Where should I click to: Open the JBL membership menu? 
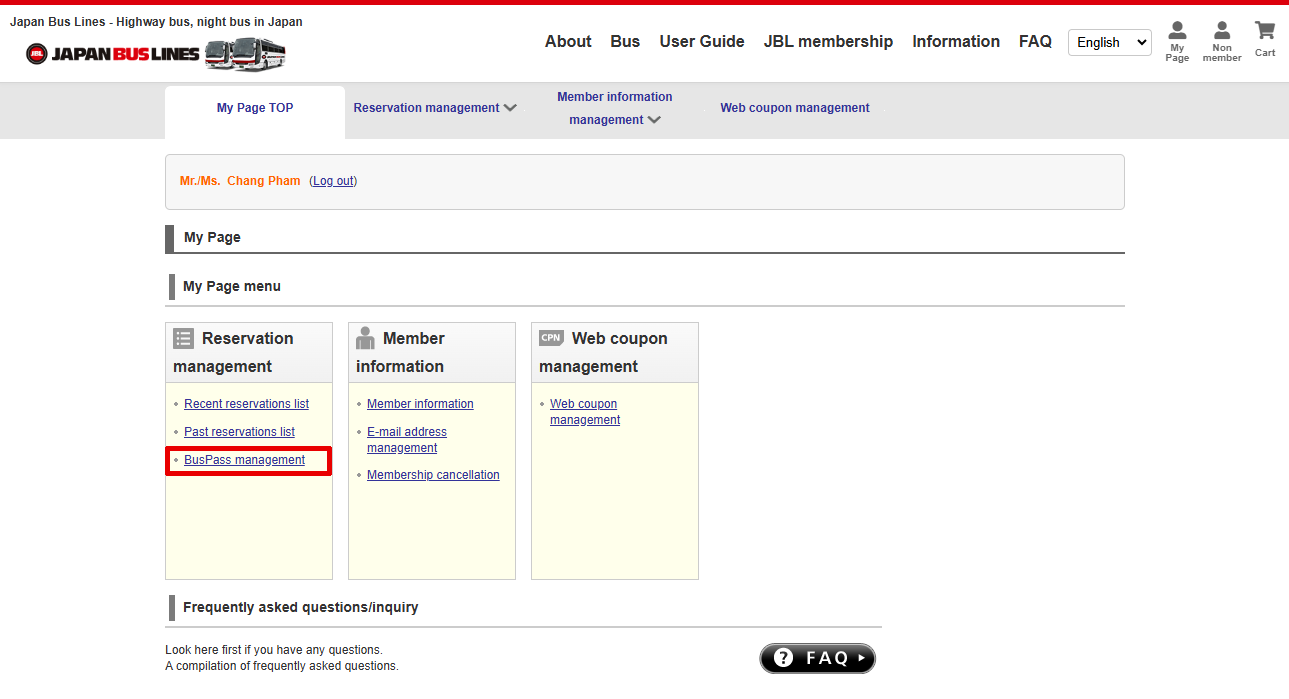point(828,41)
